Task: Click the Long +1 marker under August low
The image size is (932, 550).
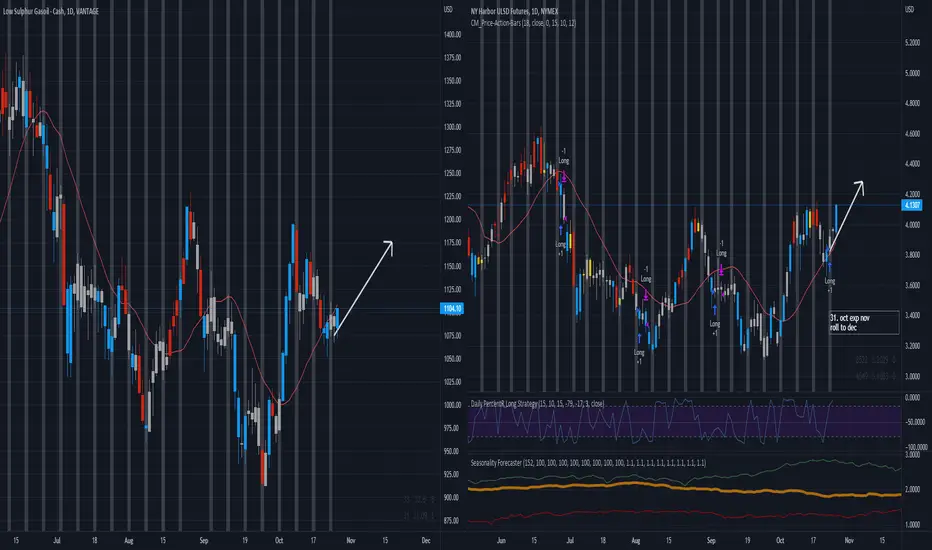Action: [x=639, y=357]
